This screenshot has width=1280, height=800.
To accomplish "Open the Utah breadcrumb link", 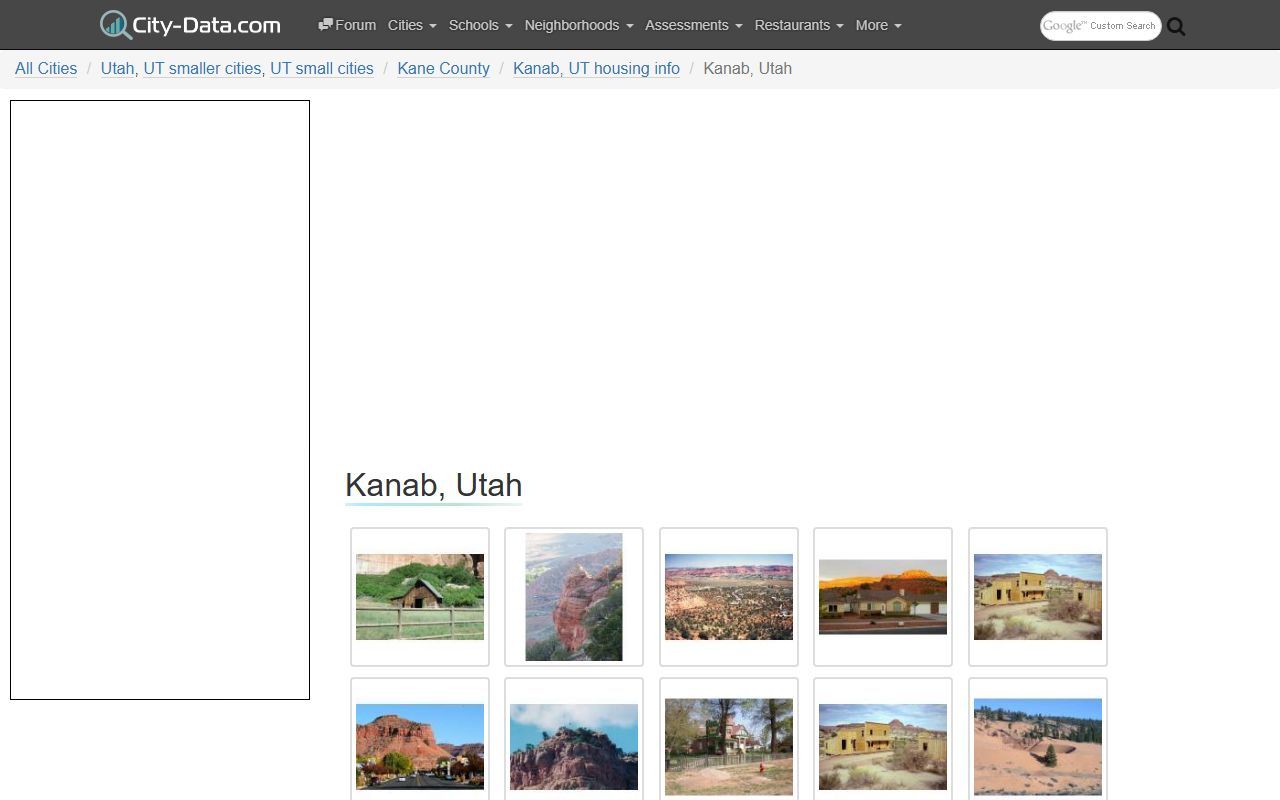I will click(117, 68).
